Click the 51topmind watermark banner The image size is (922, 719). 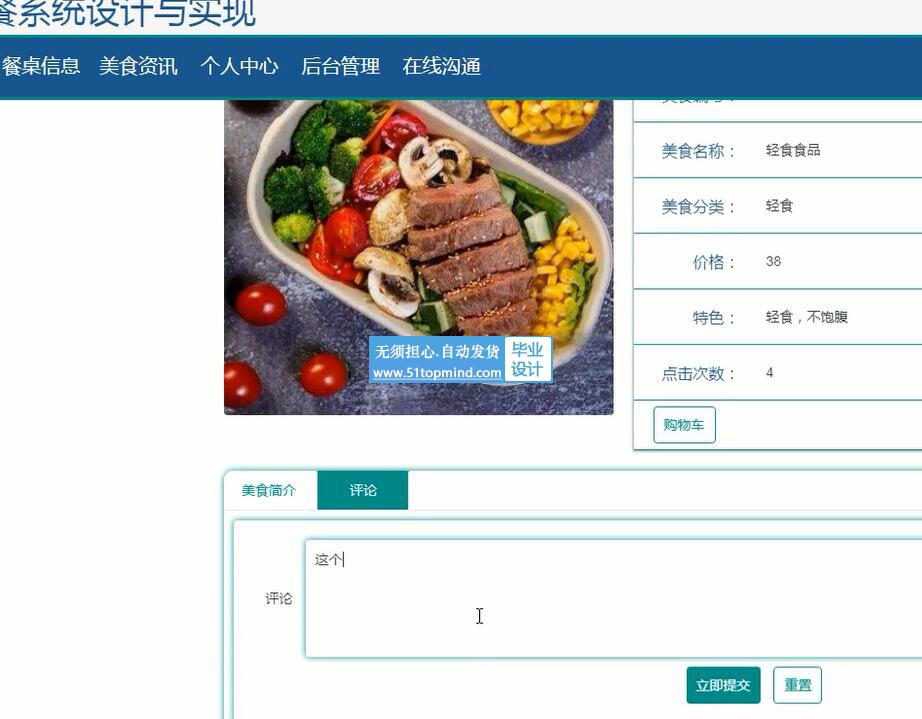click(437, 359)
